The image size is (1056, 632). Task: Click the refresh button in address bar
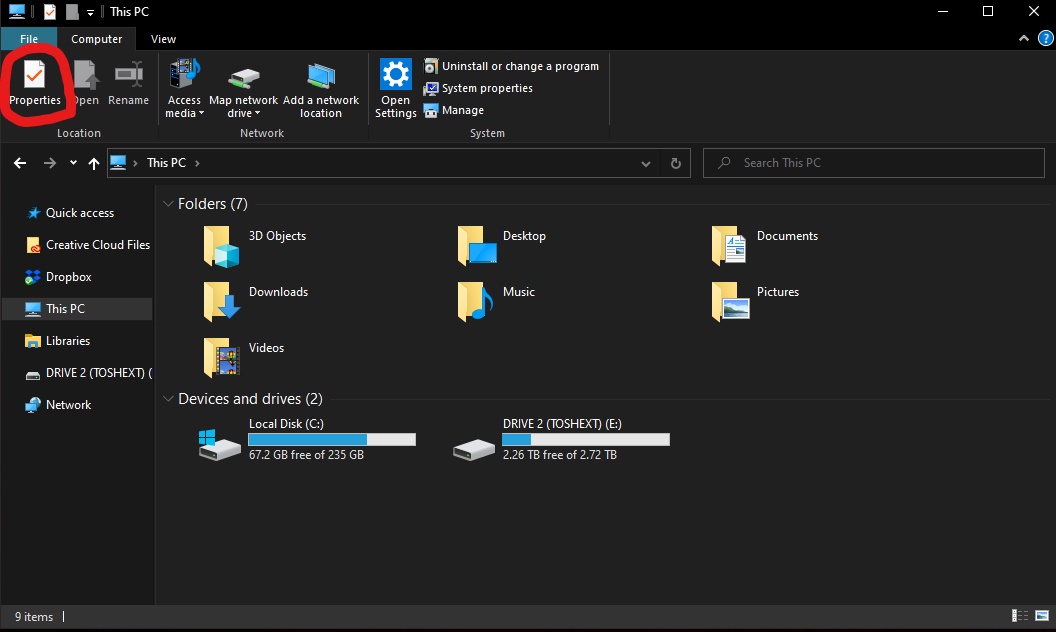[x=675, y=163]
